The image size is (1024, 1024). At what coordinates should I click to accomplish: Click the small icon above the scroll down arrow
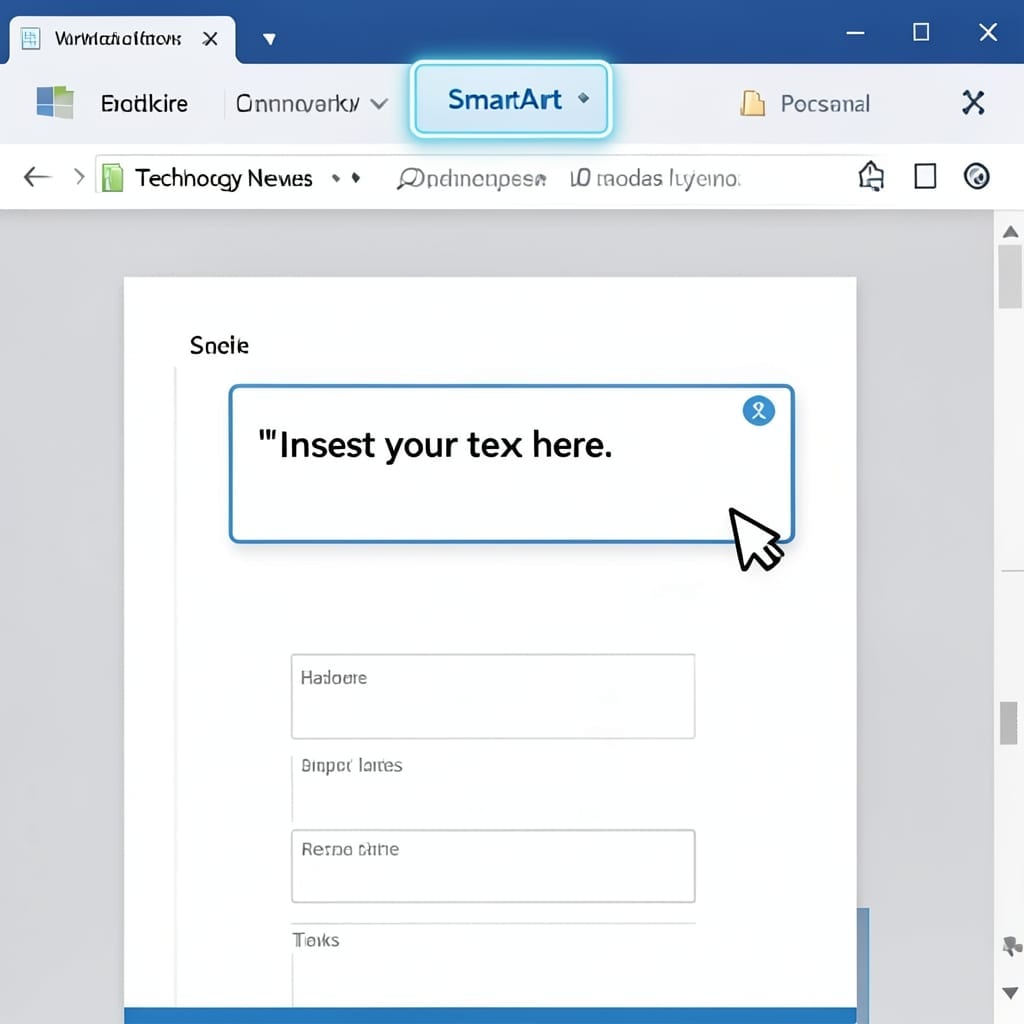(x=1011, y=946)
